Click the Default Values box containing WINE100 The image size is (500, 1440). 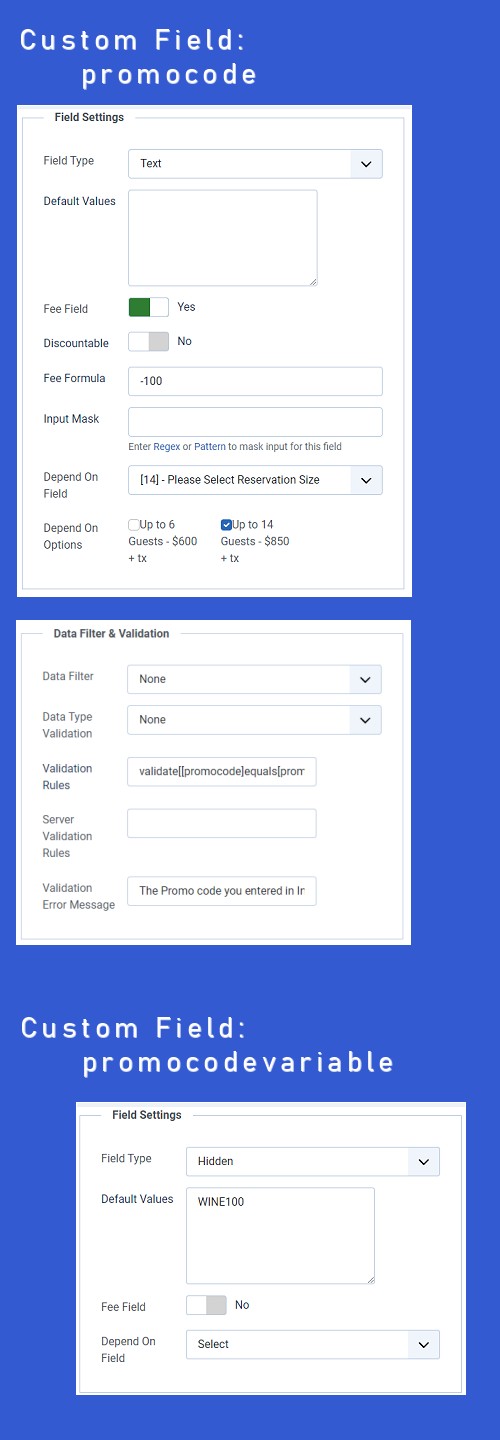coord(280,1236)
